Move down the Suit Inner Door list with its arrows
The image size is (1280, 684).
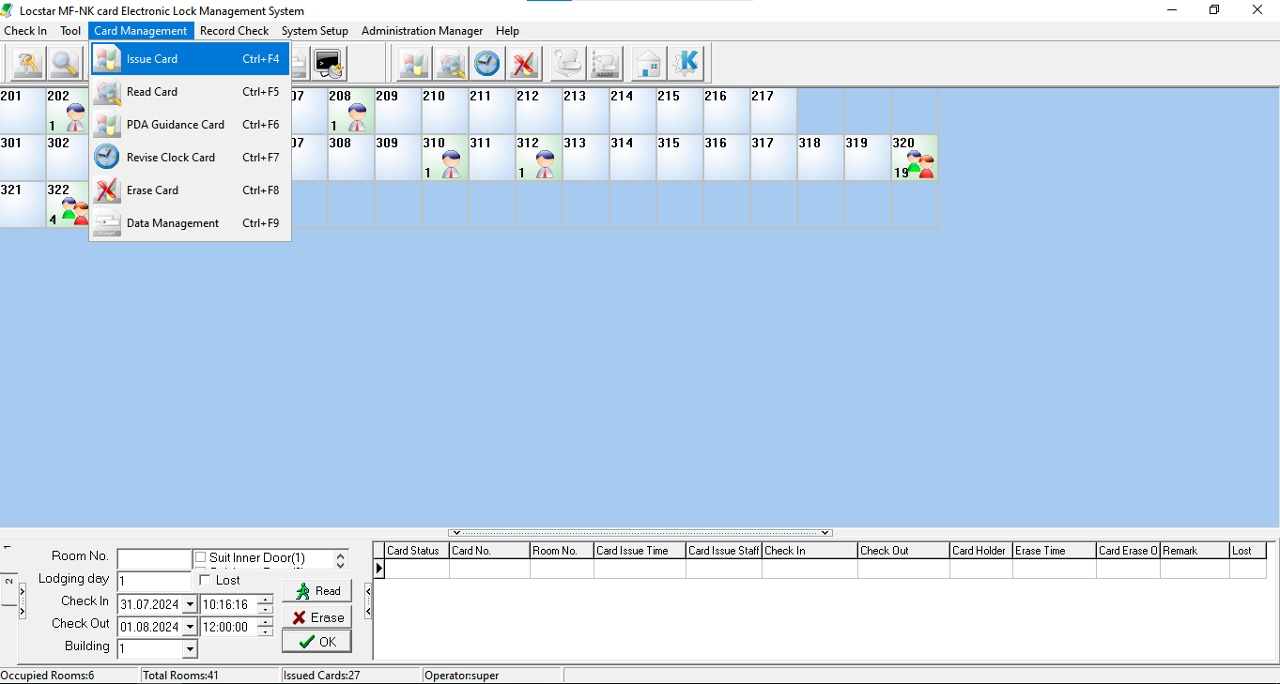[x=340, y=565]
